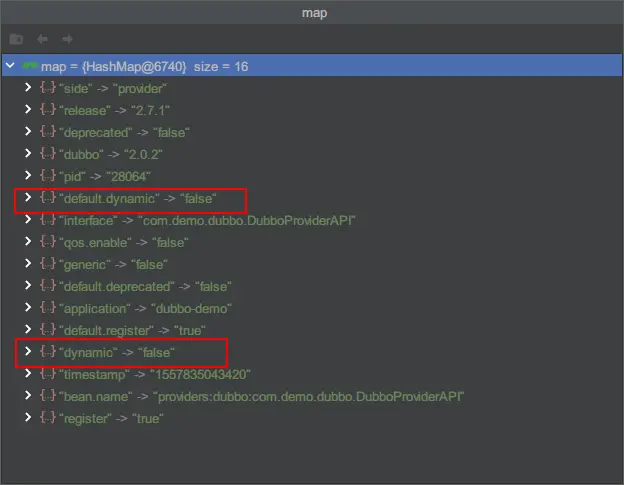Click the entry icon beside "bean.name"

coord(48,395)
